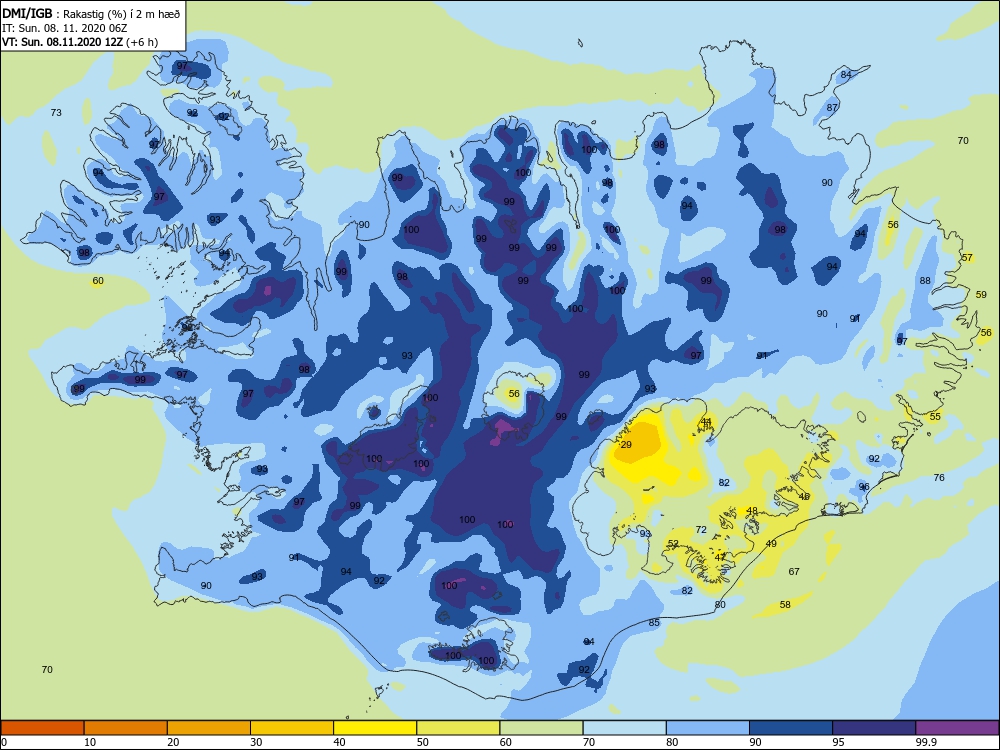
Task: Click the humidity value 55 on the map
Action: click(935, 416)
